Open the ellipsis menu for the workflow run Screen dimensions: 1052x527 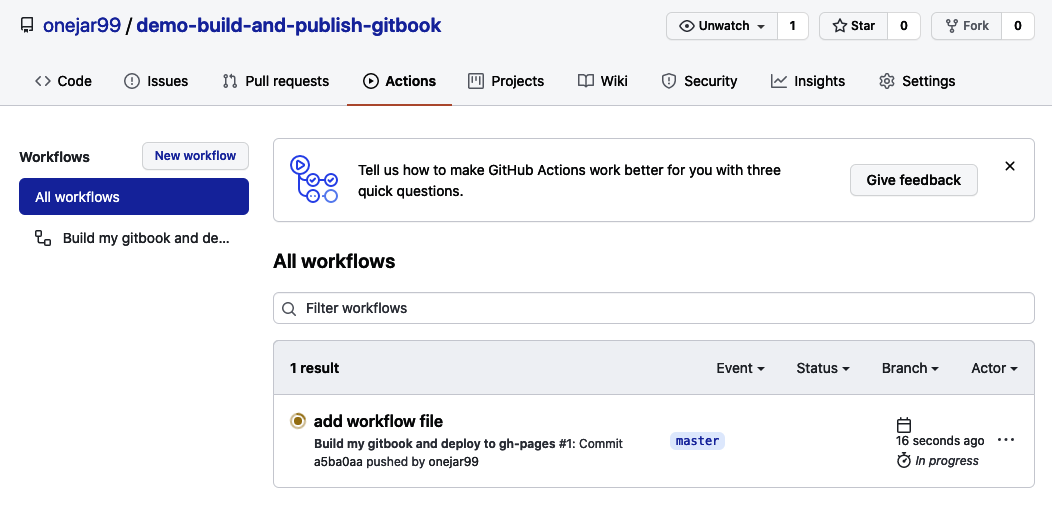point(1006,440)
